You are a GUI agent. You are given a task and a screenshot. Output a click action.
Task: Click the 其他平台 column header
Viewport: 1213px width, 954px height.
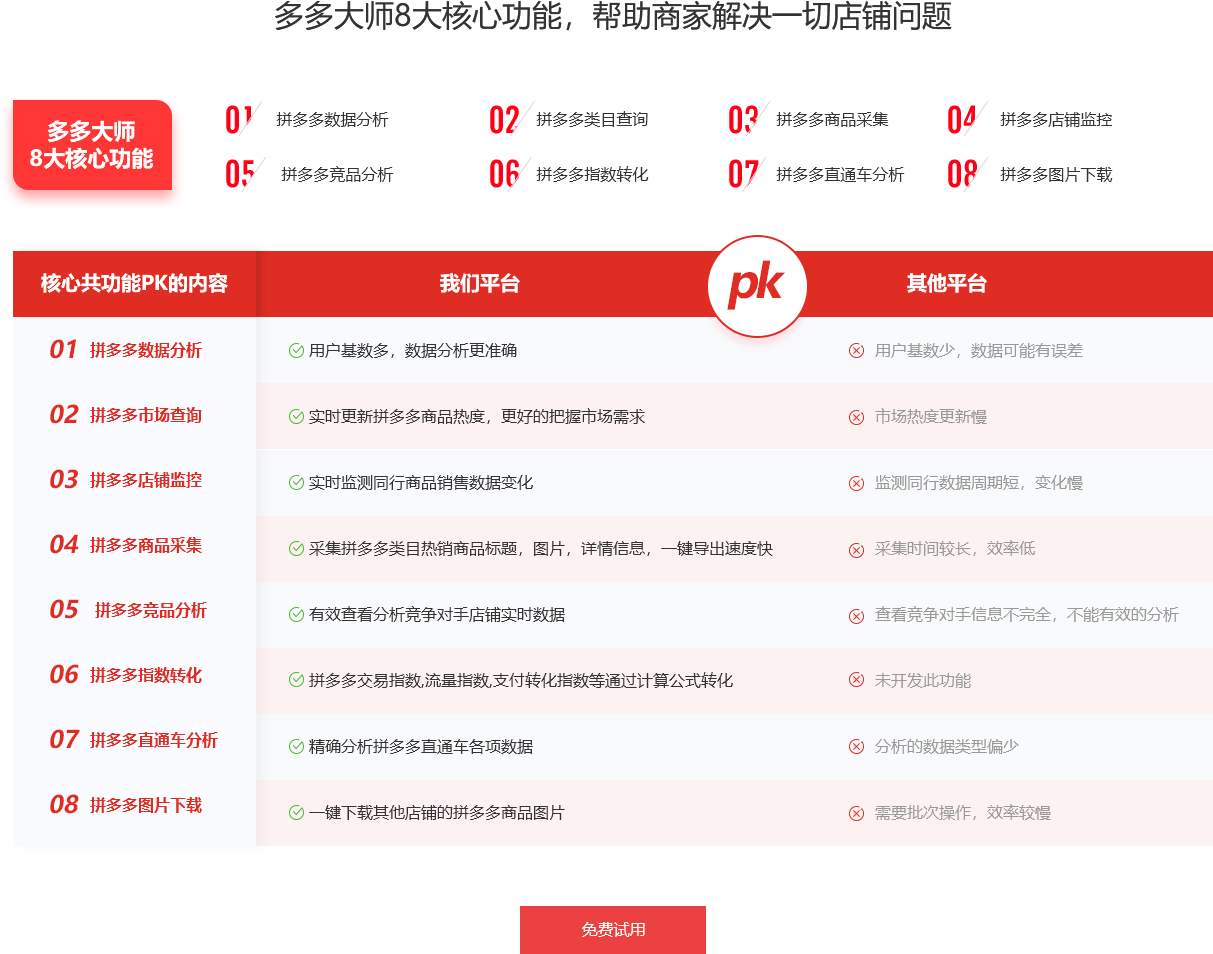[946, 284]
